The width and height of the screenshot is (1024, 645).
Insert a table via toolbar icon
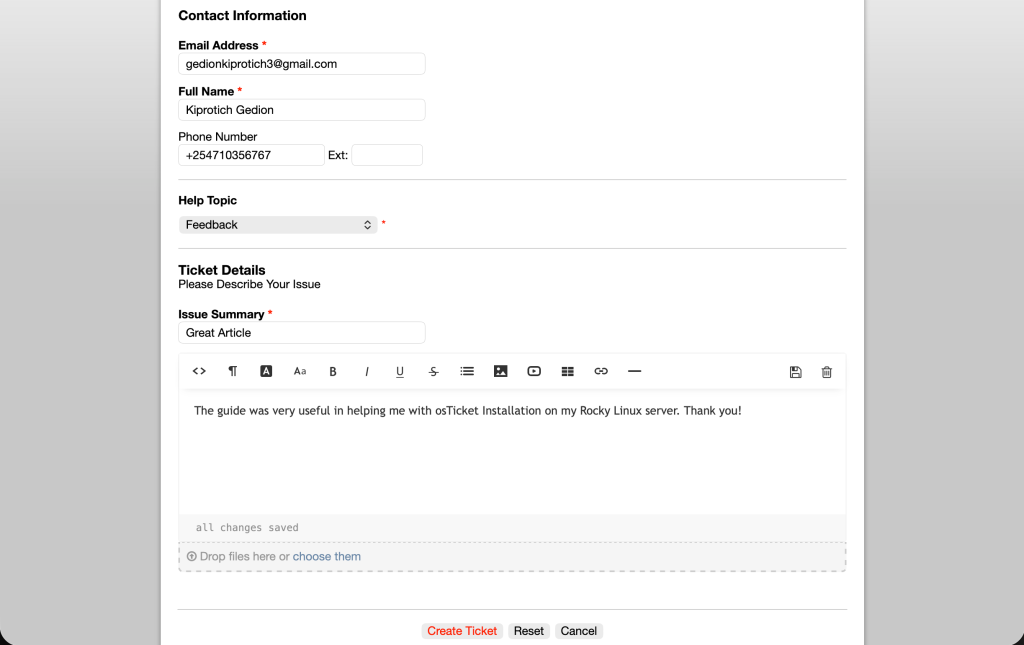point(568,371)
